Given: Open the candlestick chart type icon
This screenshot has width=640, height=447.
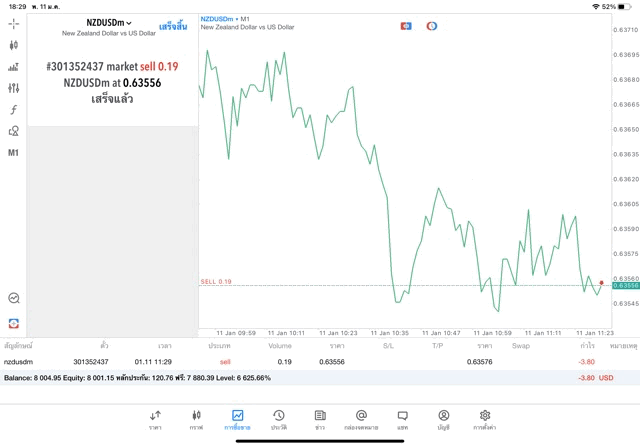Looking at the screenshot, I should click(13, 45).
